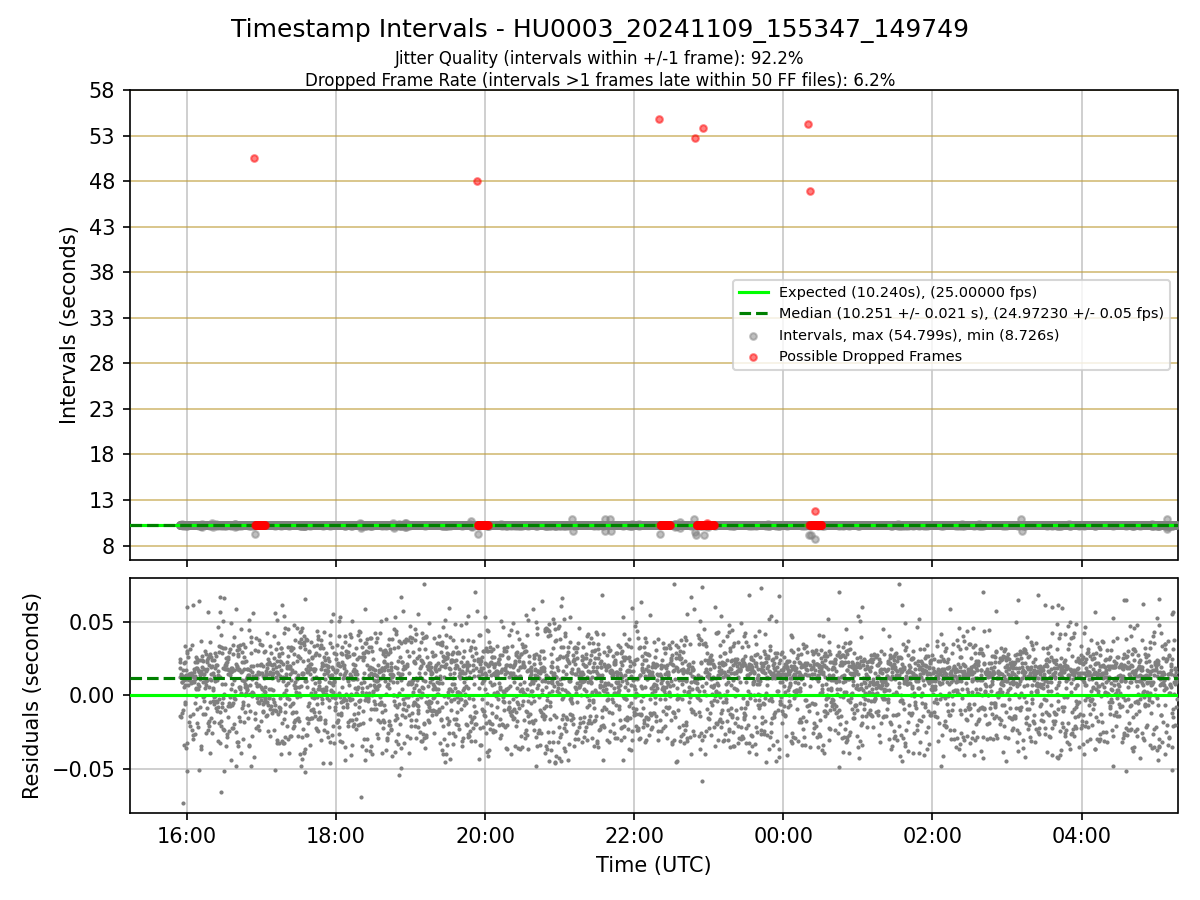Click the highest red point near 55 seconds after 22:00
Screen dimensions: 1200x900
pyautogui.click(x=659, y=119)
